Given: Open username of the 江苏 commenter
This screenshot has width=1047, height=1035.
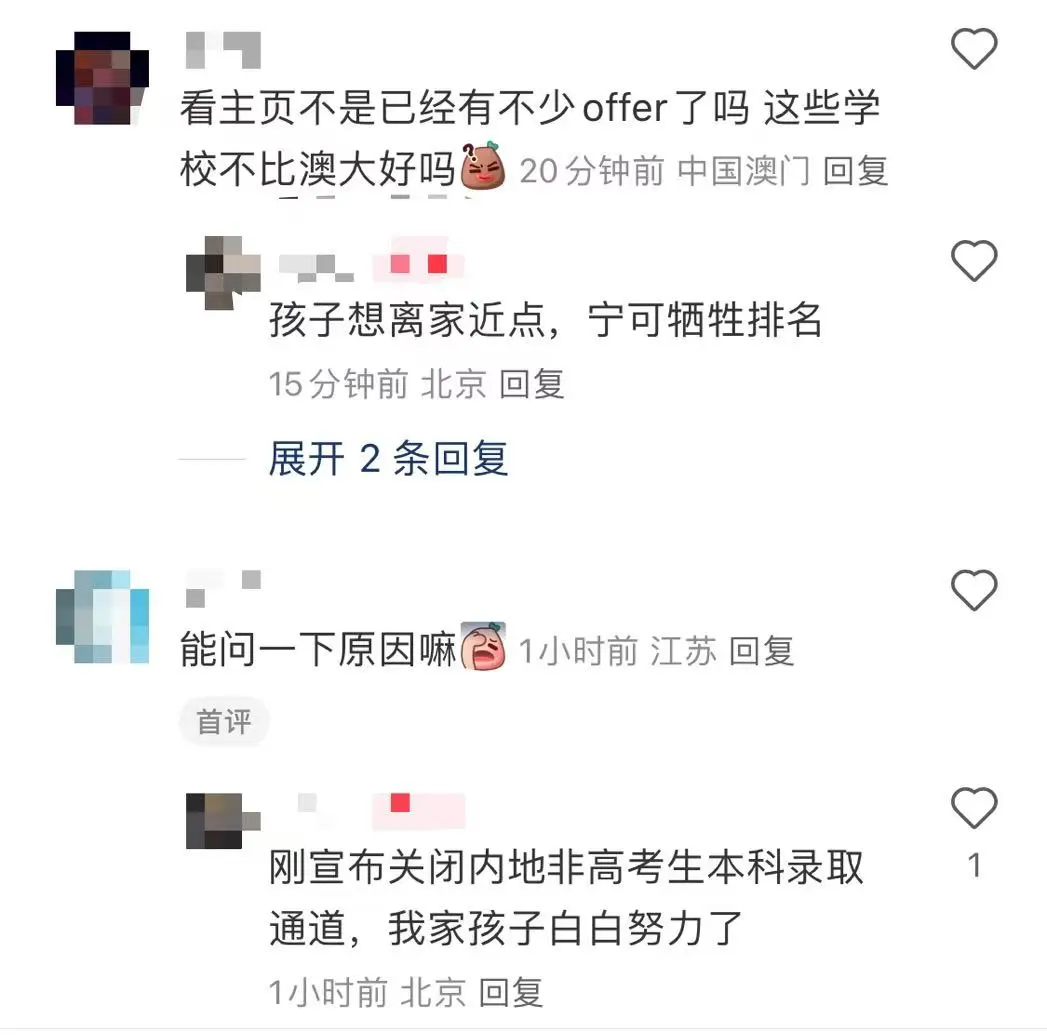Looking at the screenshot, I should click(223, 589).
